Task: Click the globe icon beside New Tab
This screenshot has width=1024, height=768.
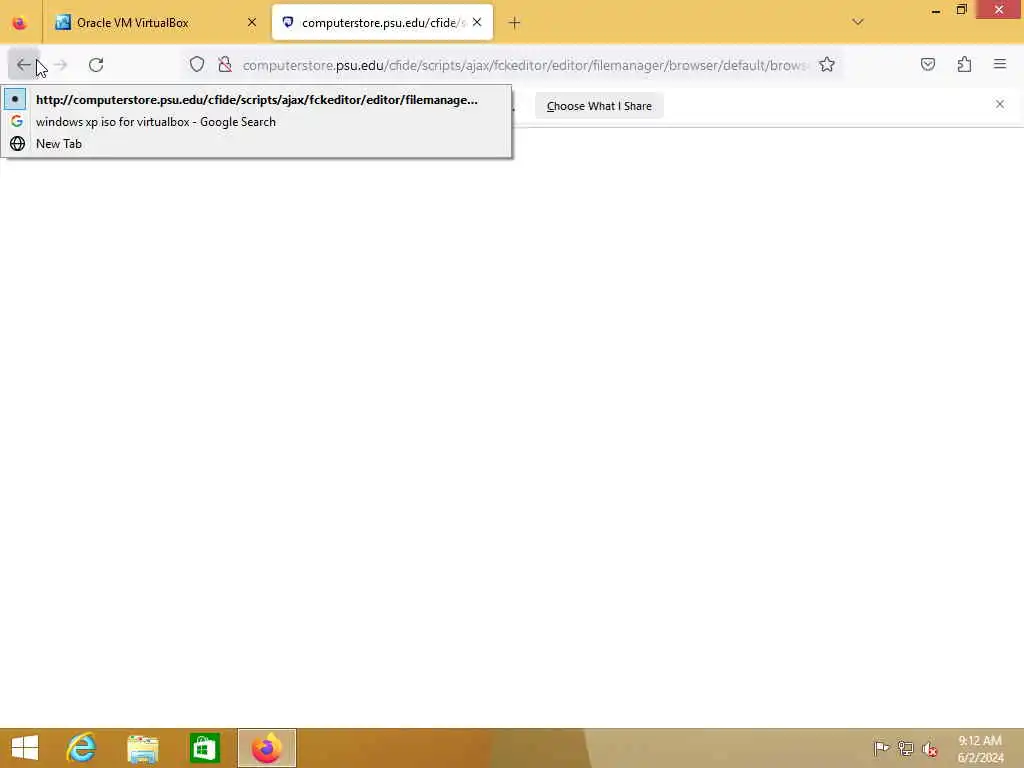Action: tap(18, 144)
